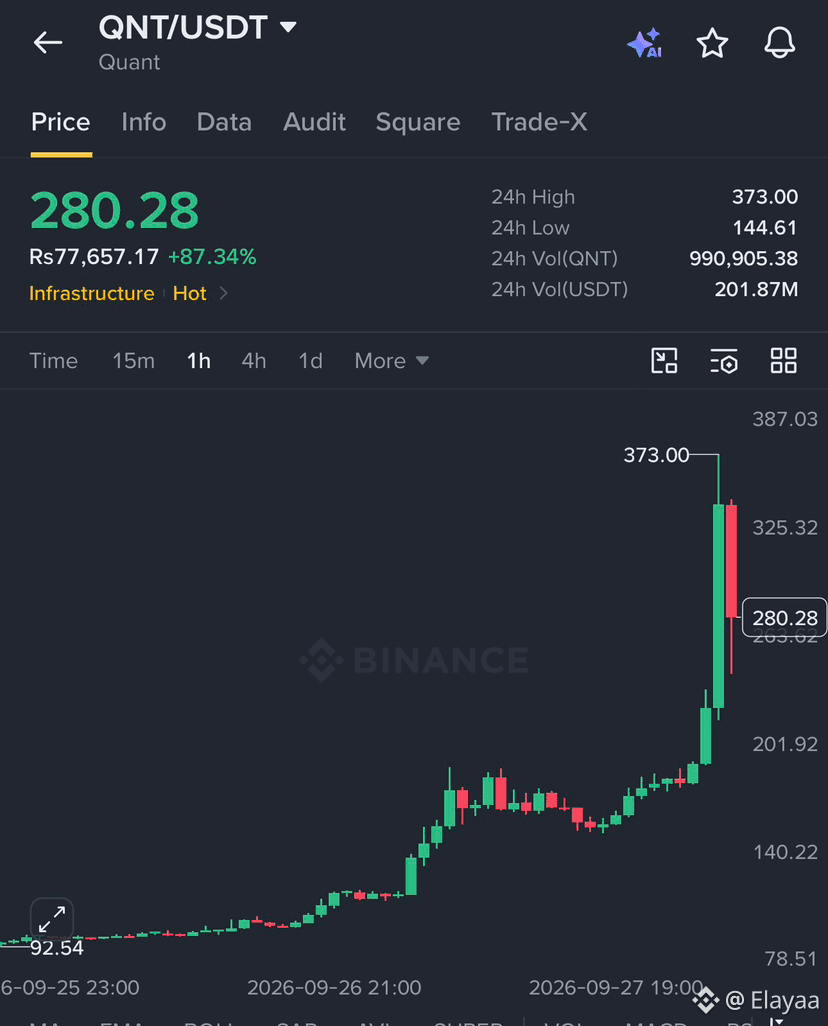Select the 4h timeframe

[254, 361]
